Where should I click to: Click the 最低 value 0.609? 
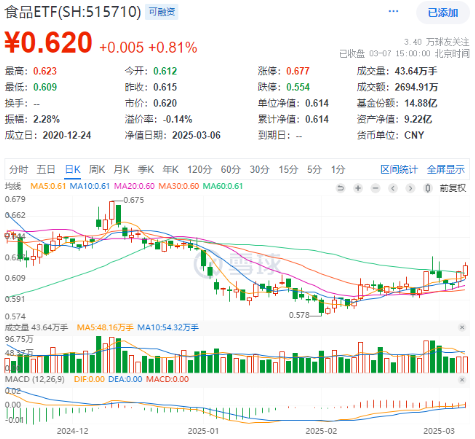tap(45, 87)
